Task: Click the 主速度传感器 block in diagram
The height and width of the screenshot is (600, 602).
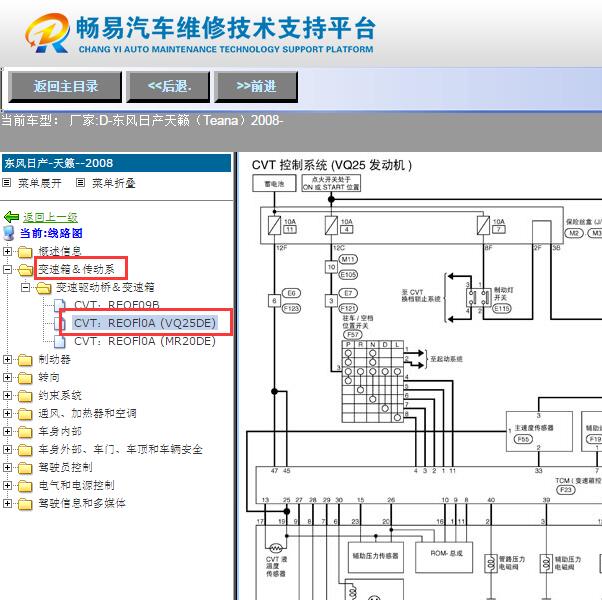Action: point(539,431)
